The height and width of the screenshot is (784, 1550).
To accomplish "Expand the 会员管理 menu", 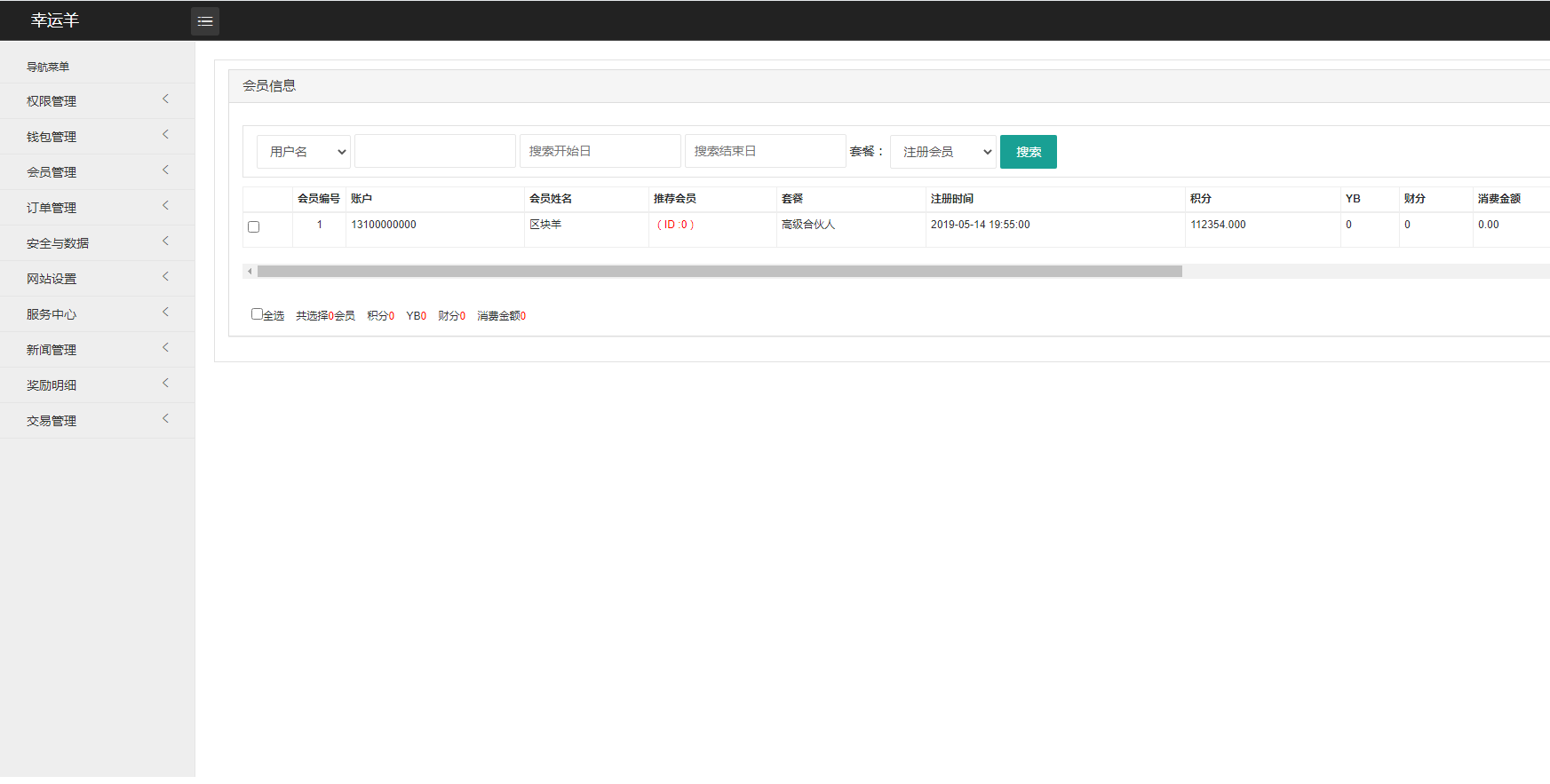I will 52,172.
